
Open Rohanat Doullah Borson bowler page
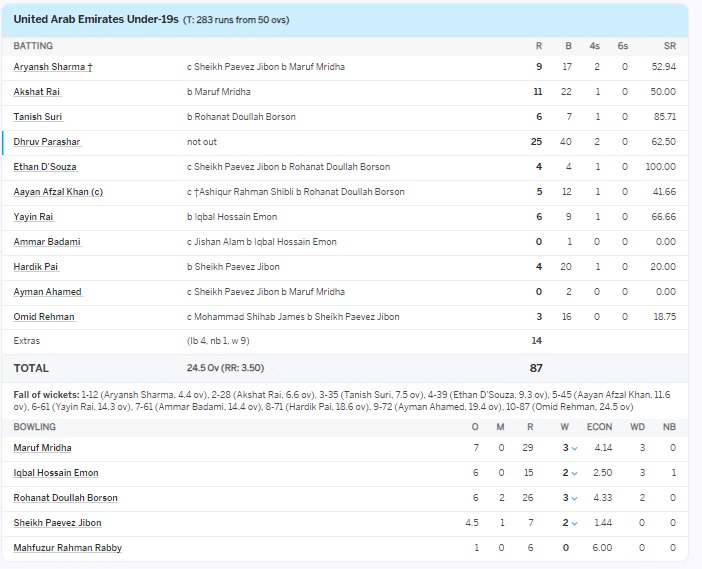66,498
